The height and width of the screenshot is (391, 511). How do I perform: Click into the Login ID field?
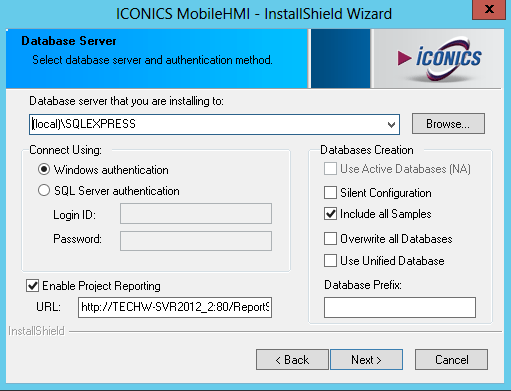click(196, 214)
